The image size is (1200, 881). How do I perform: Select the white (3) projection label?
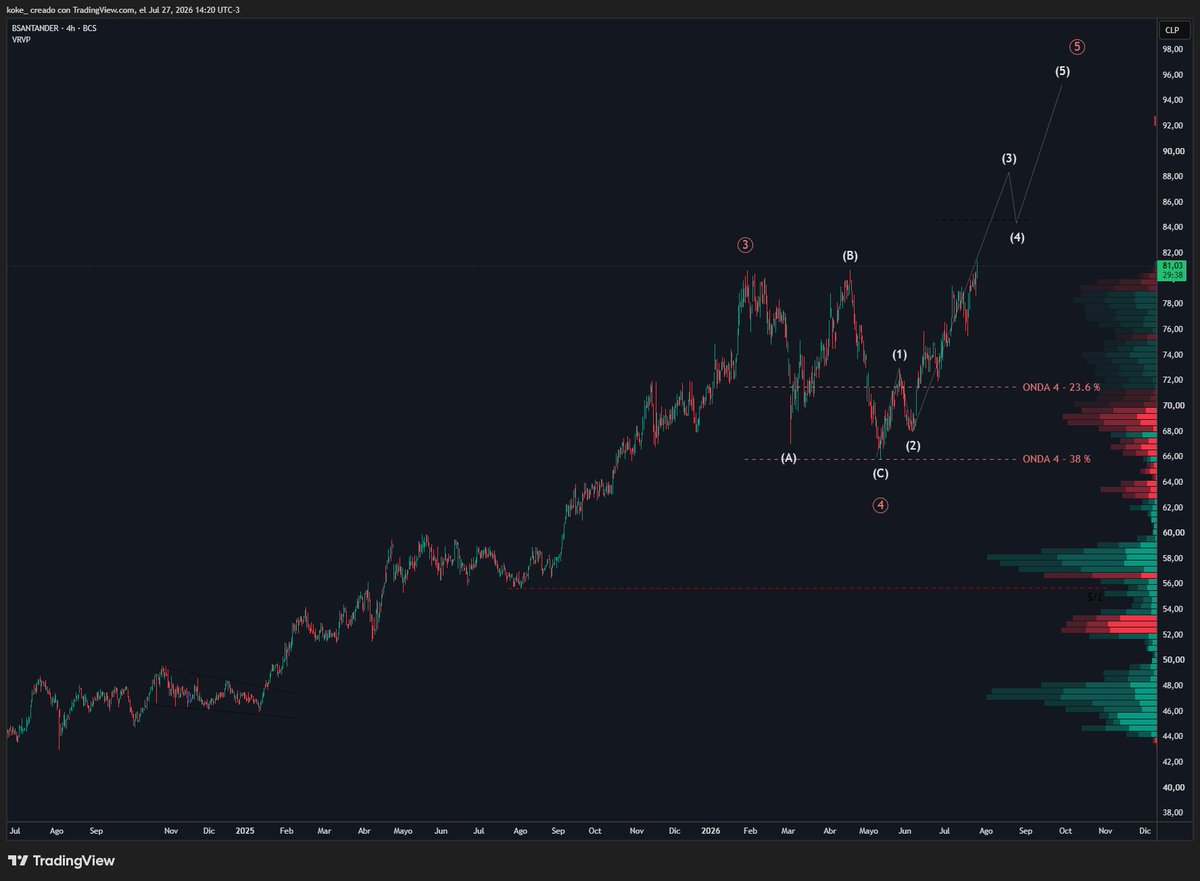point(1009,158)
